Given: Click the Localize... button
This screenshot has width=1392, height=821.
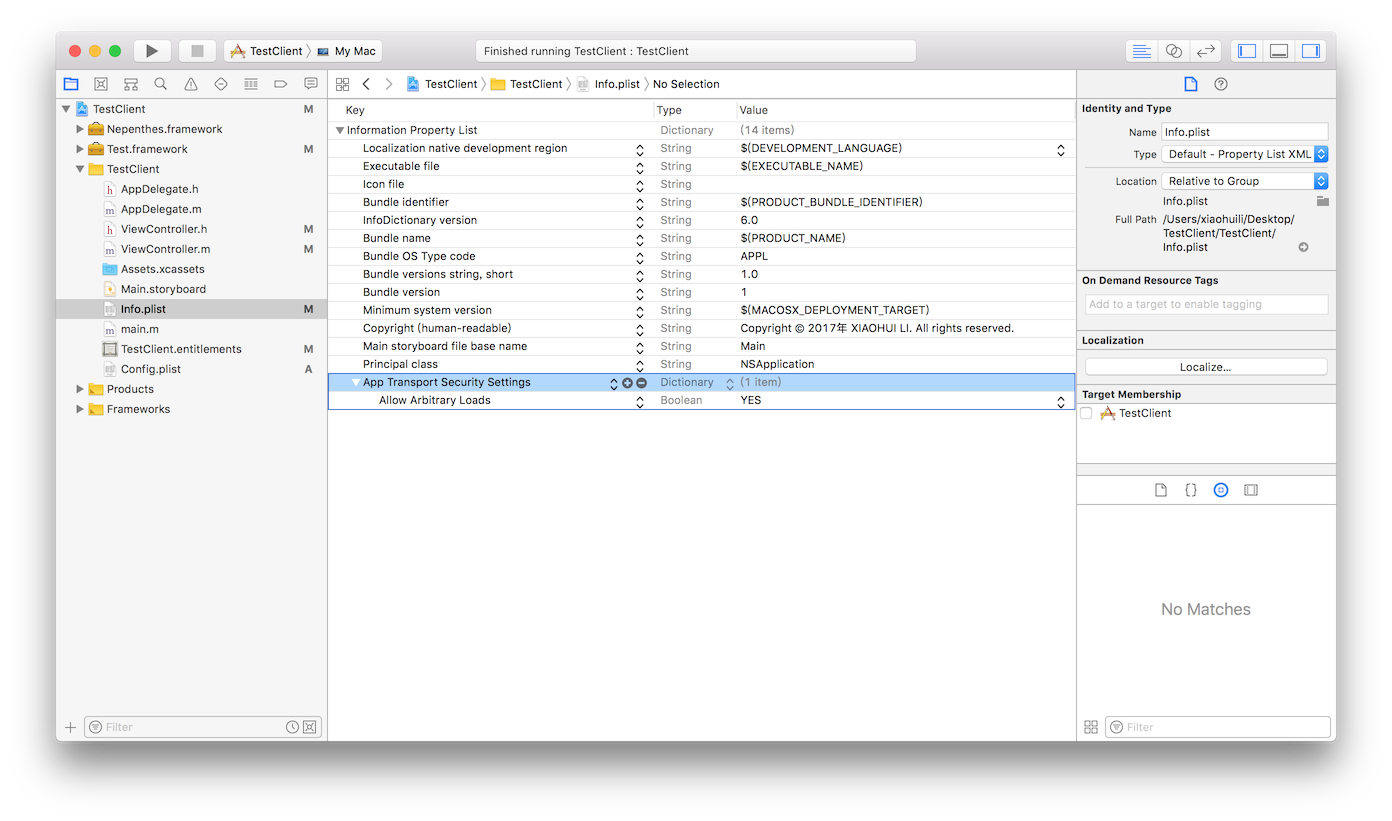Looking at the screenshot, I should point(1206,367).
